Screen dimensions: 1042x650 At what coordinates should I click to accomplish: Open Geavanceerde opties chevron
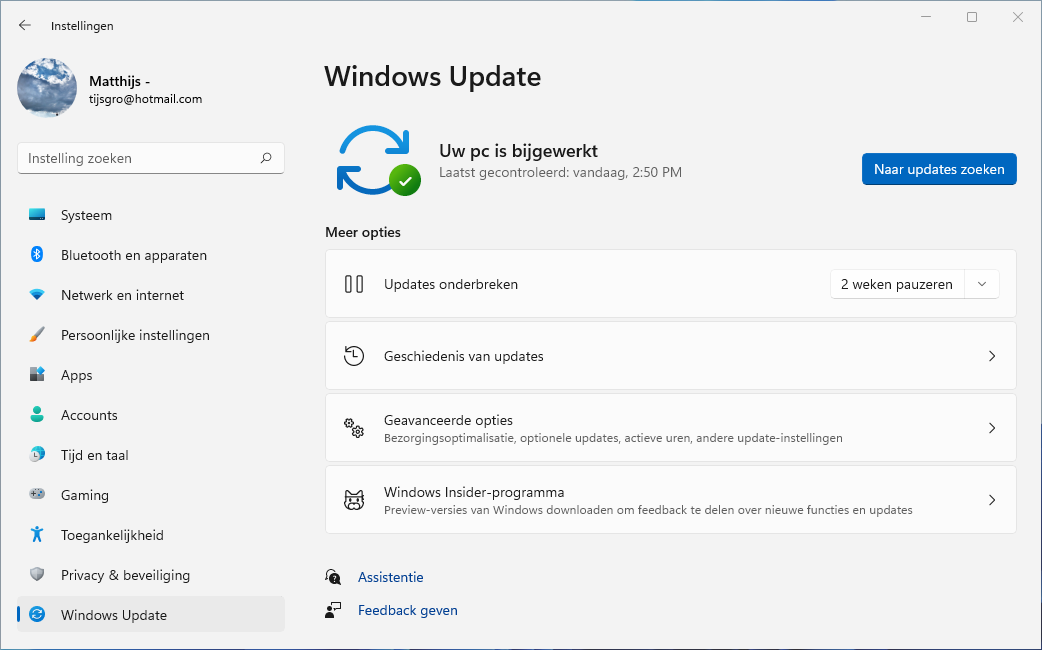pos(992,428)
